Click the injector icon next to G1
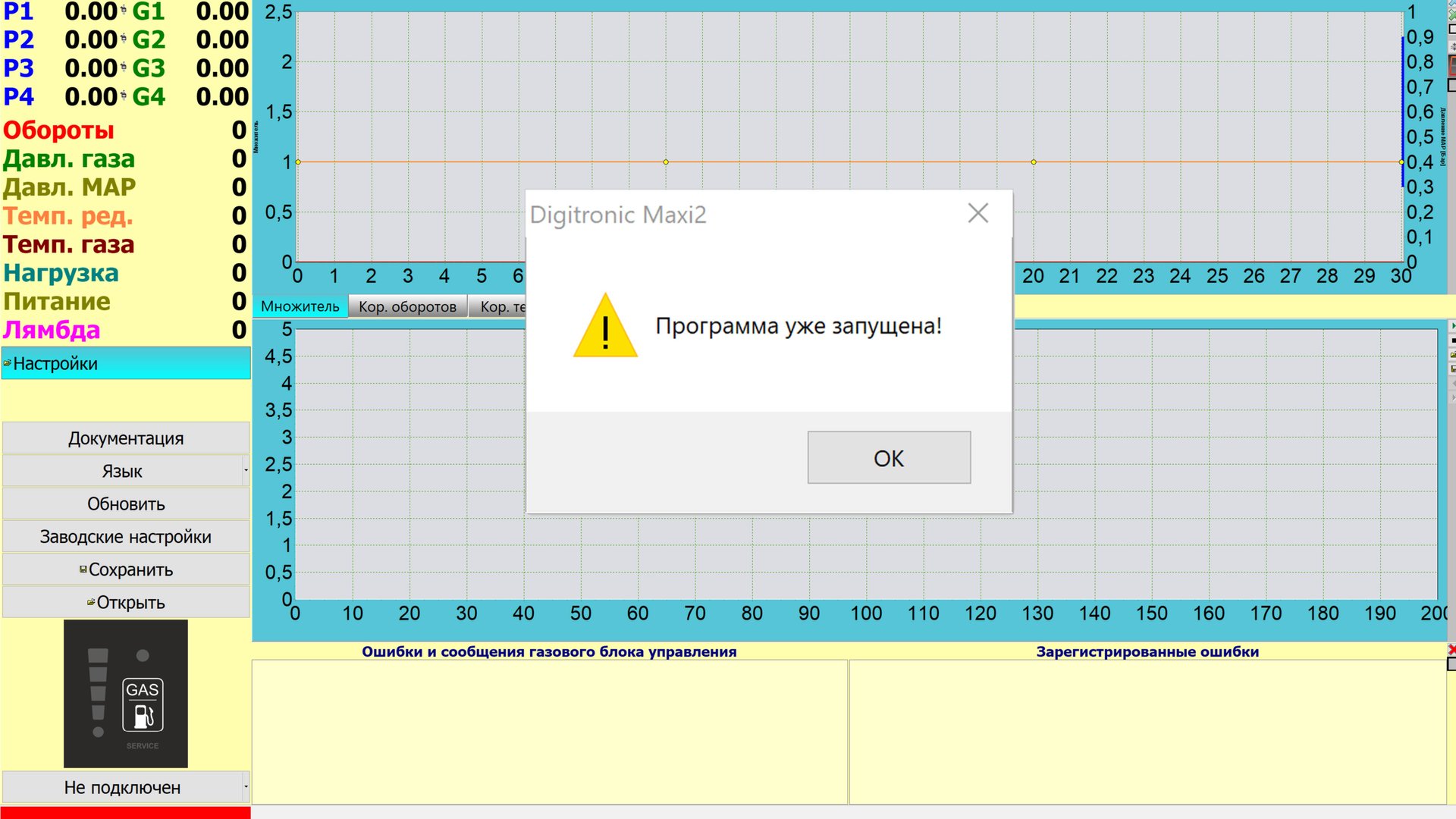This screenshot has width=1456, height=819. (x=124, y=11)
